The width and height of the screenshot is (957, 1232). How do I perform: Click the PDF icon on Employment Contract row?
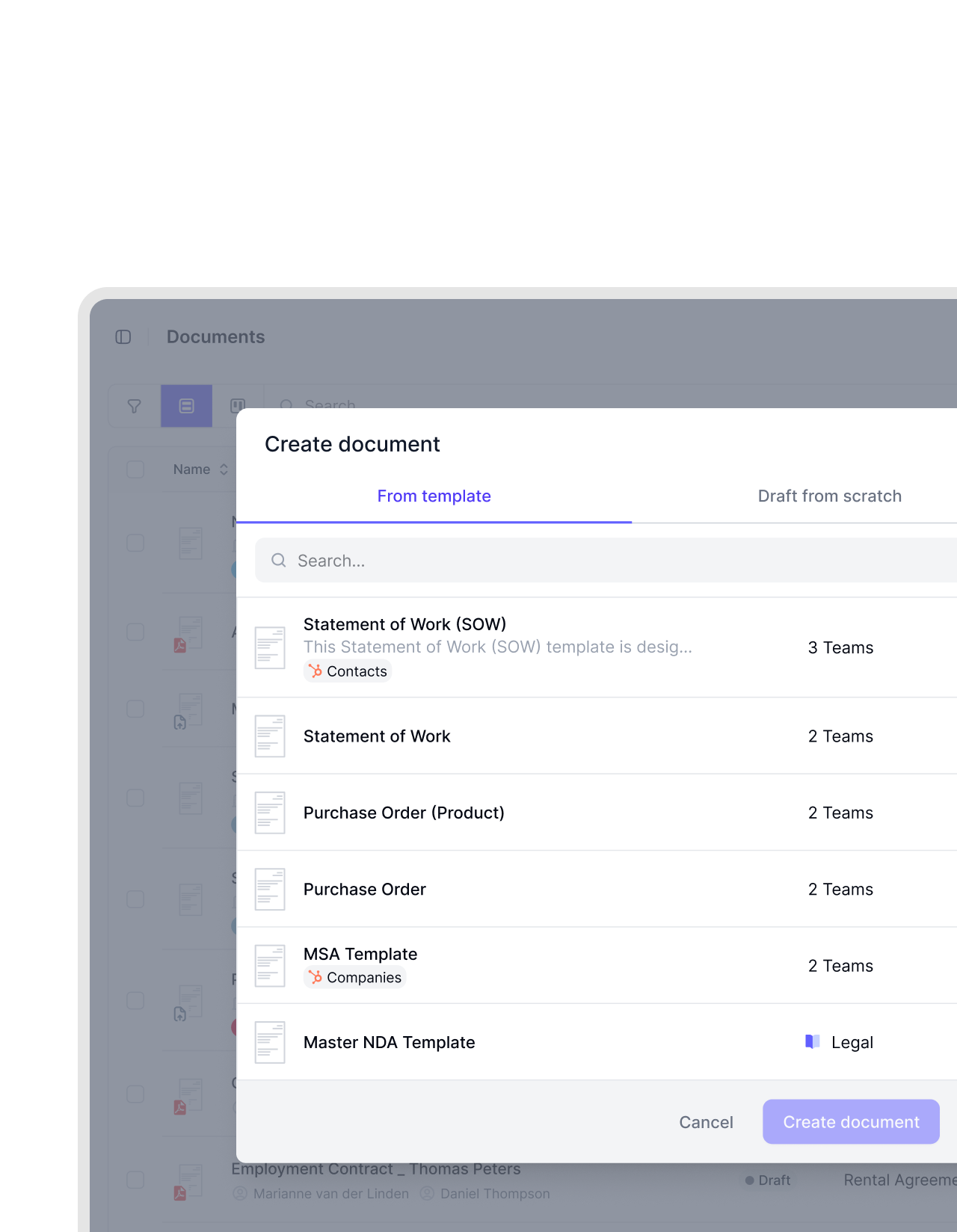(x=180, y=1193)
